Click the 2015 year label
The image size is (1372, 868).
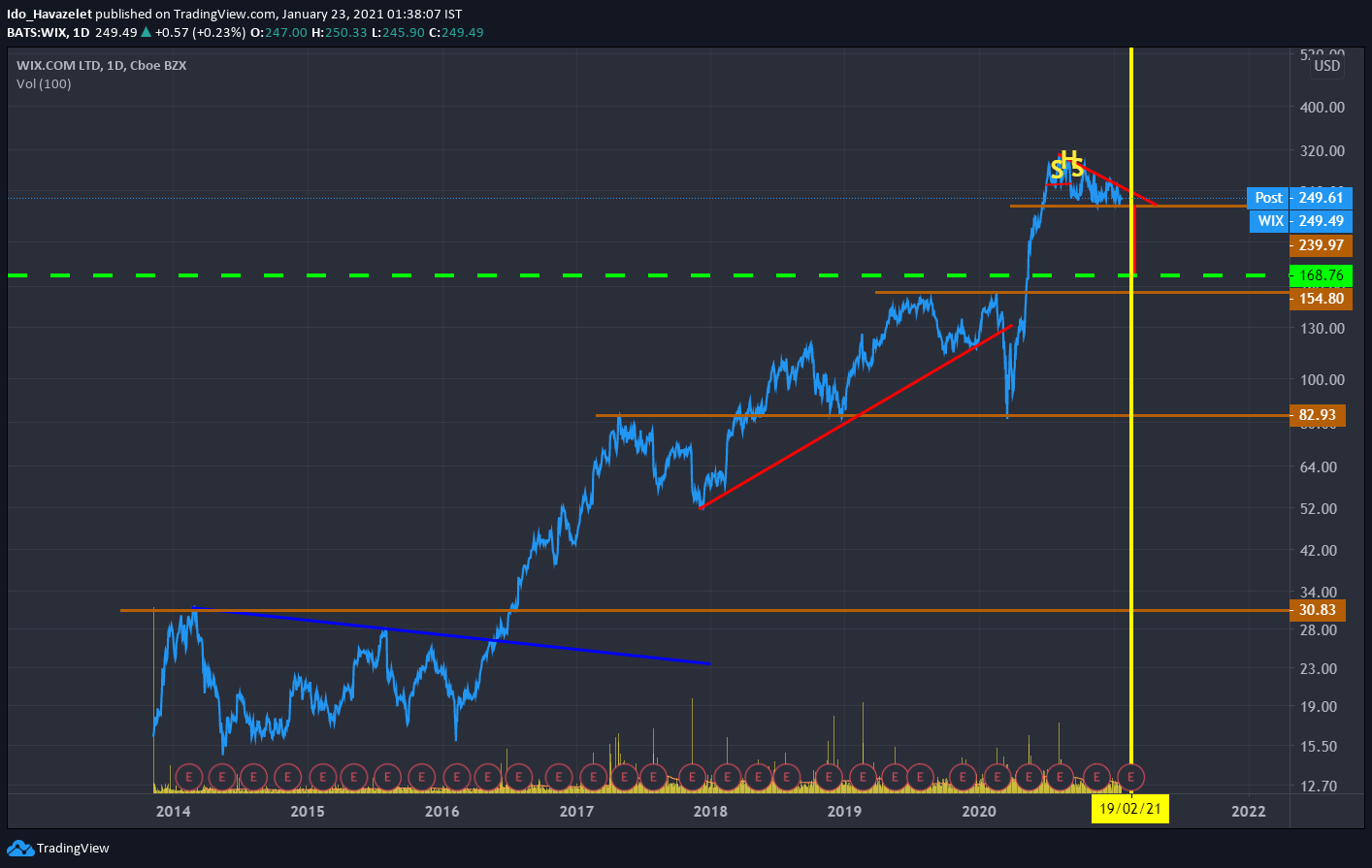pyautogui.click(x=308, y=811)
